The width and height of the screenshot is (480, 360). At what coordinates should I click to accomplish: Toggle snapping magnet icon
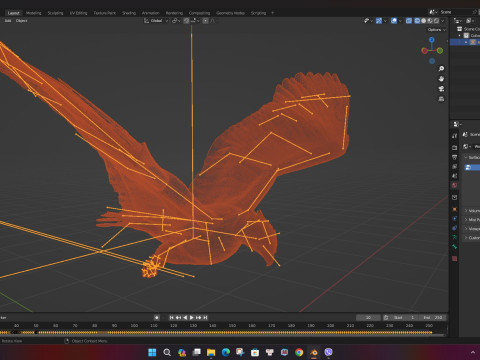pos(186,21)
